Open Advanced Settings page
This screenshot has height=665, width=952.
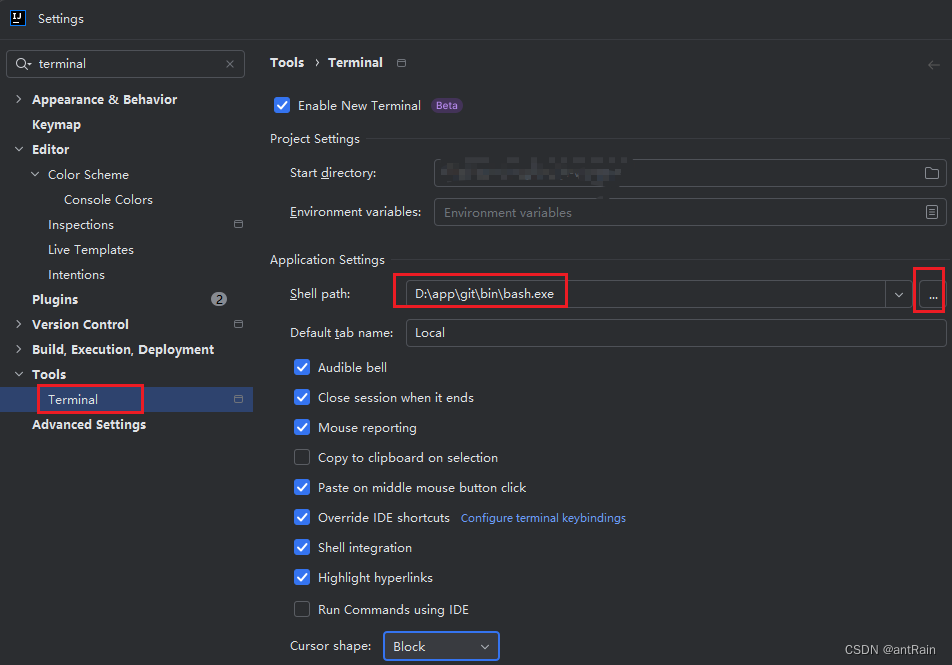[89, 425]
